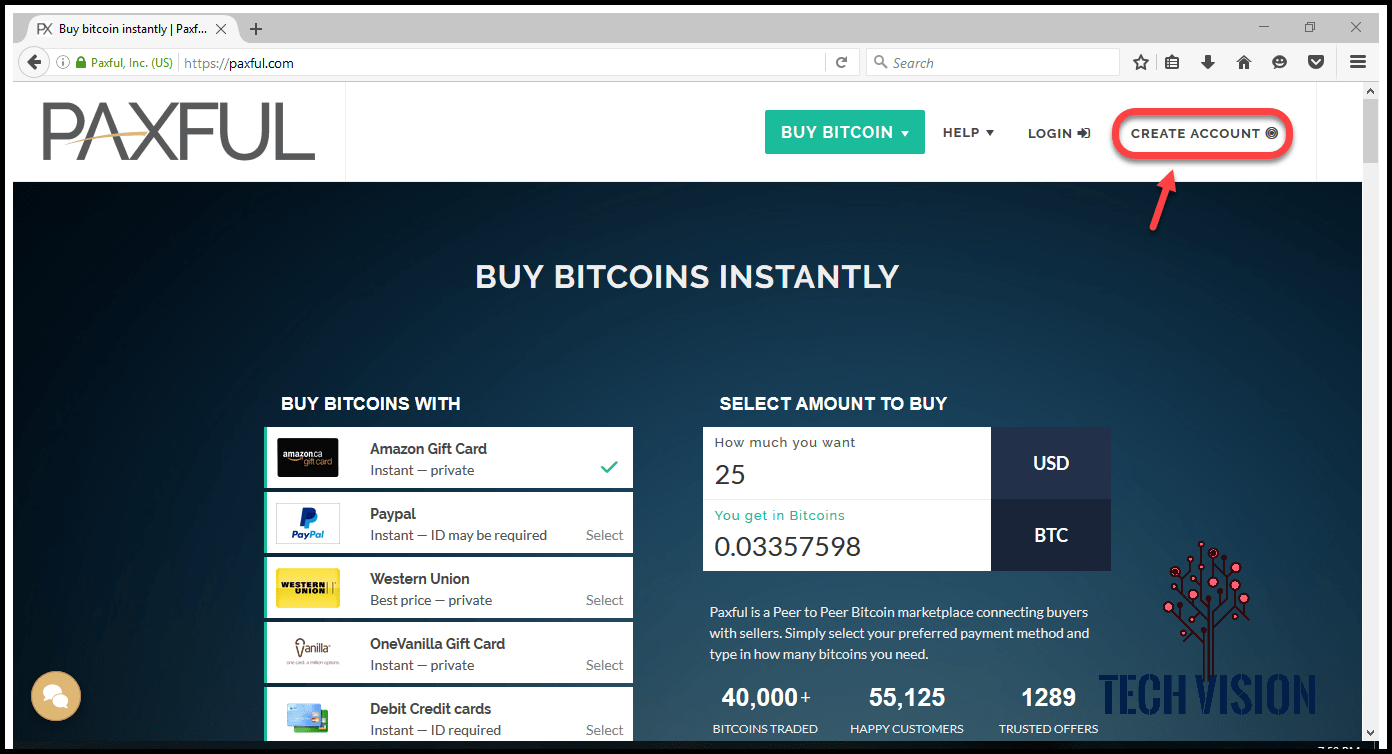Click CREATE ACCOUNT link

click(x=1204, y=133)
